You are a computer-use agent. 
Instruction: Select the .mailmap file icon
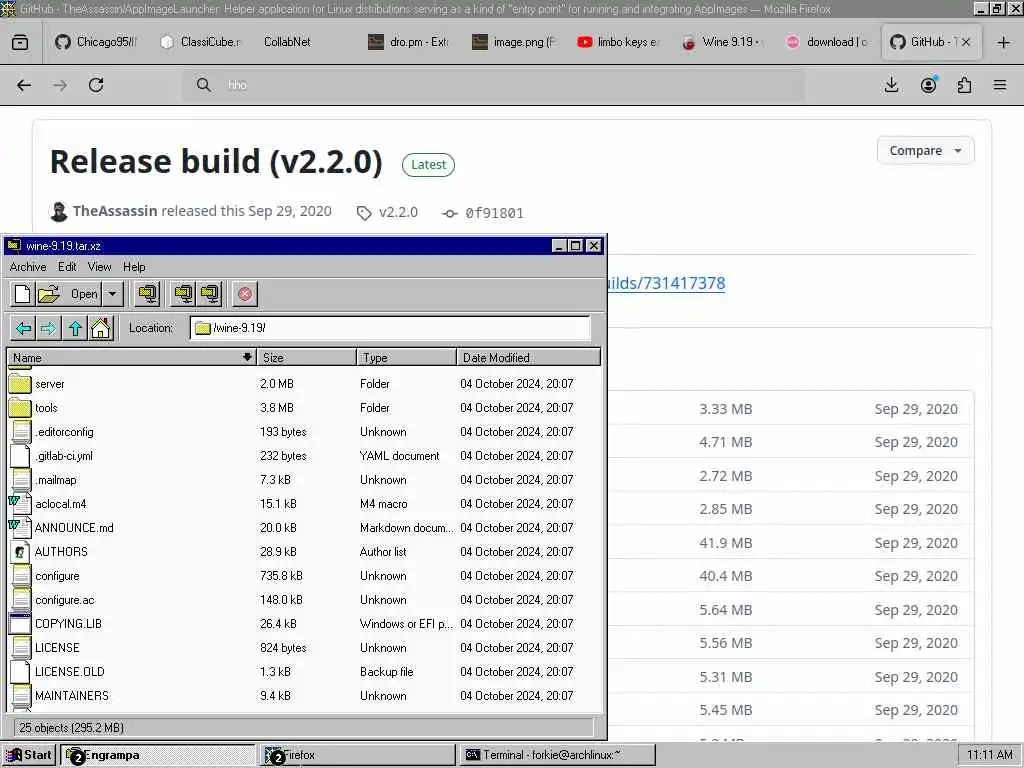(x=21, y=480)
